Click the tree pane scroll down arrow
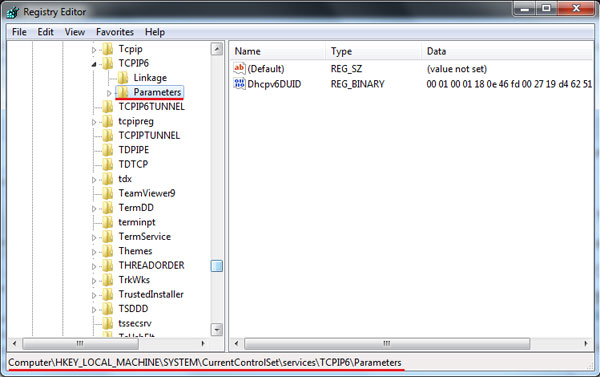Screen dimensions: 600x377 coord(217,329)
